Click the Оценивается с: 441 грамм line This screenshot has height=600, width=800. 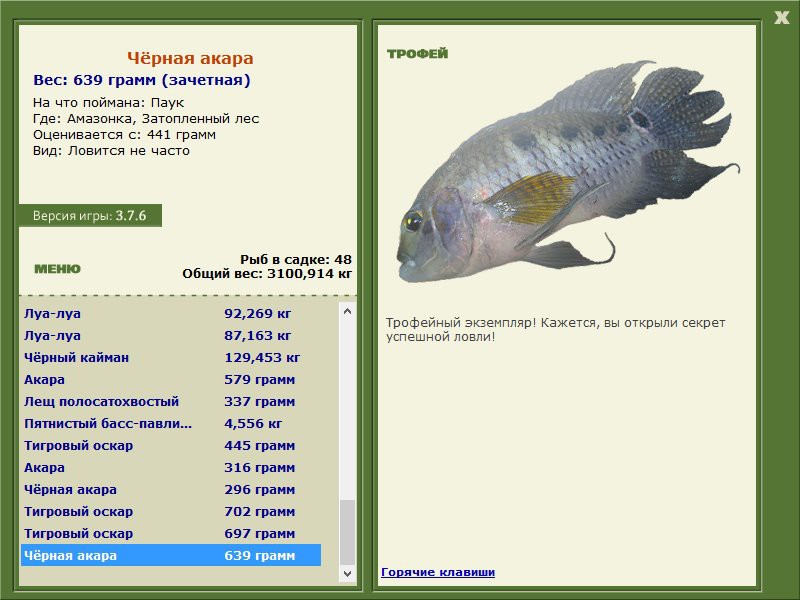point(124,135)
